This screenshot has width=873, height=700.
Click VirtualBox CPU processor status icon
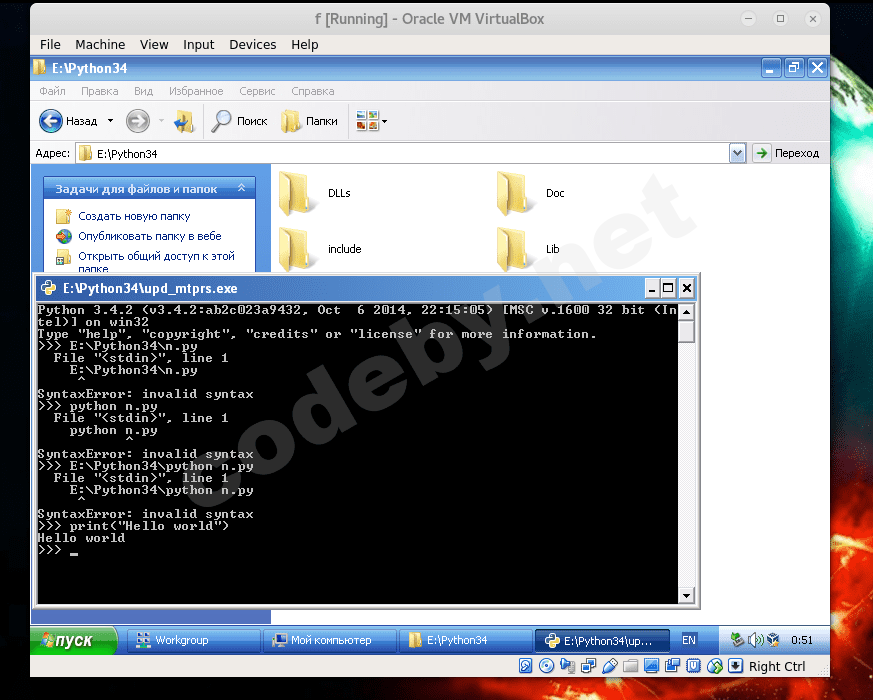(694, 666)
